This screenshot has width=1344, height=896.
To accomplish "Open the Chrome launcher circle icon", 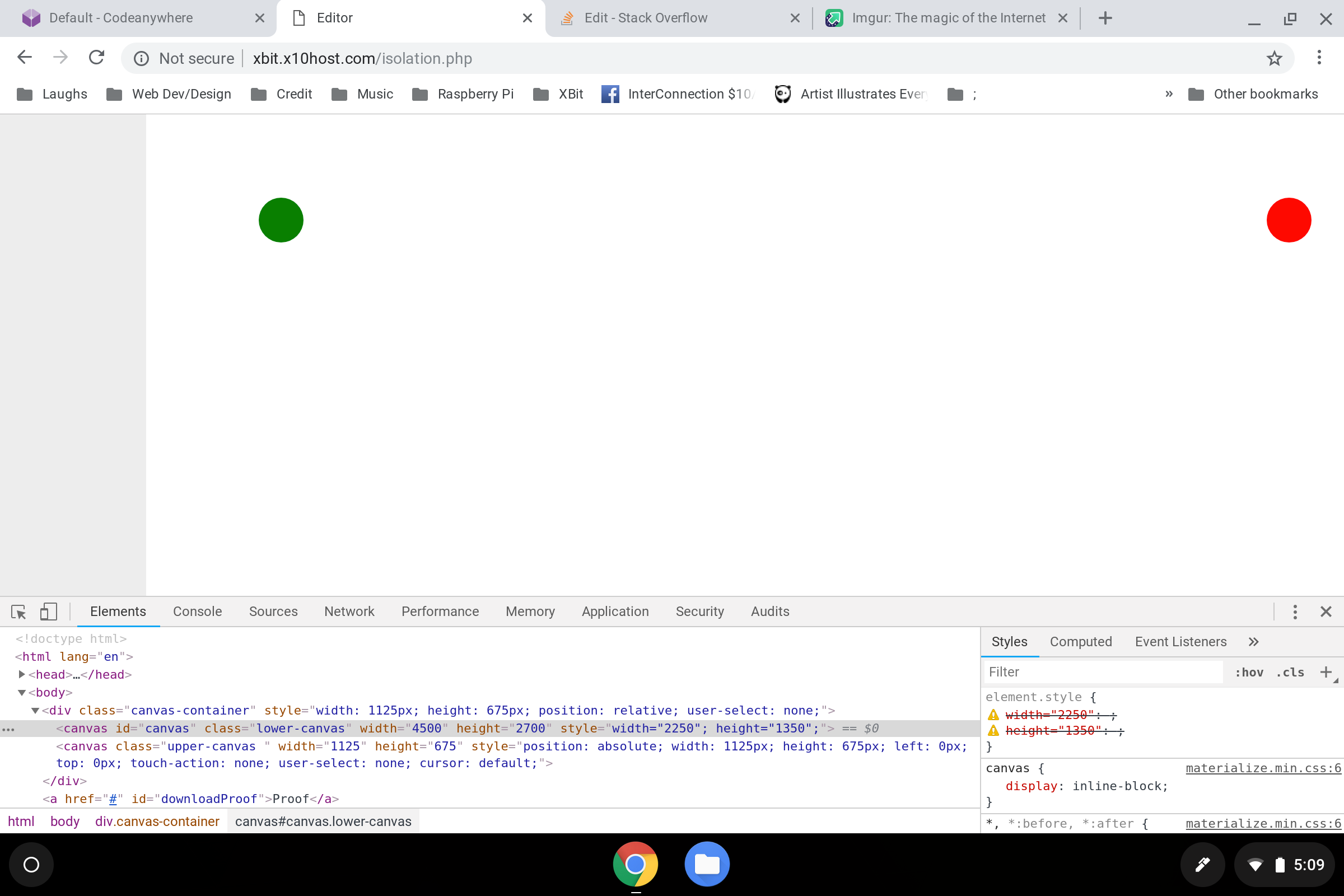I will (31, 865).
